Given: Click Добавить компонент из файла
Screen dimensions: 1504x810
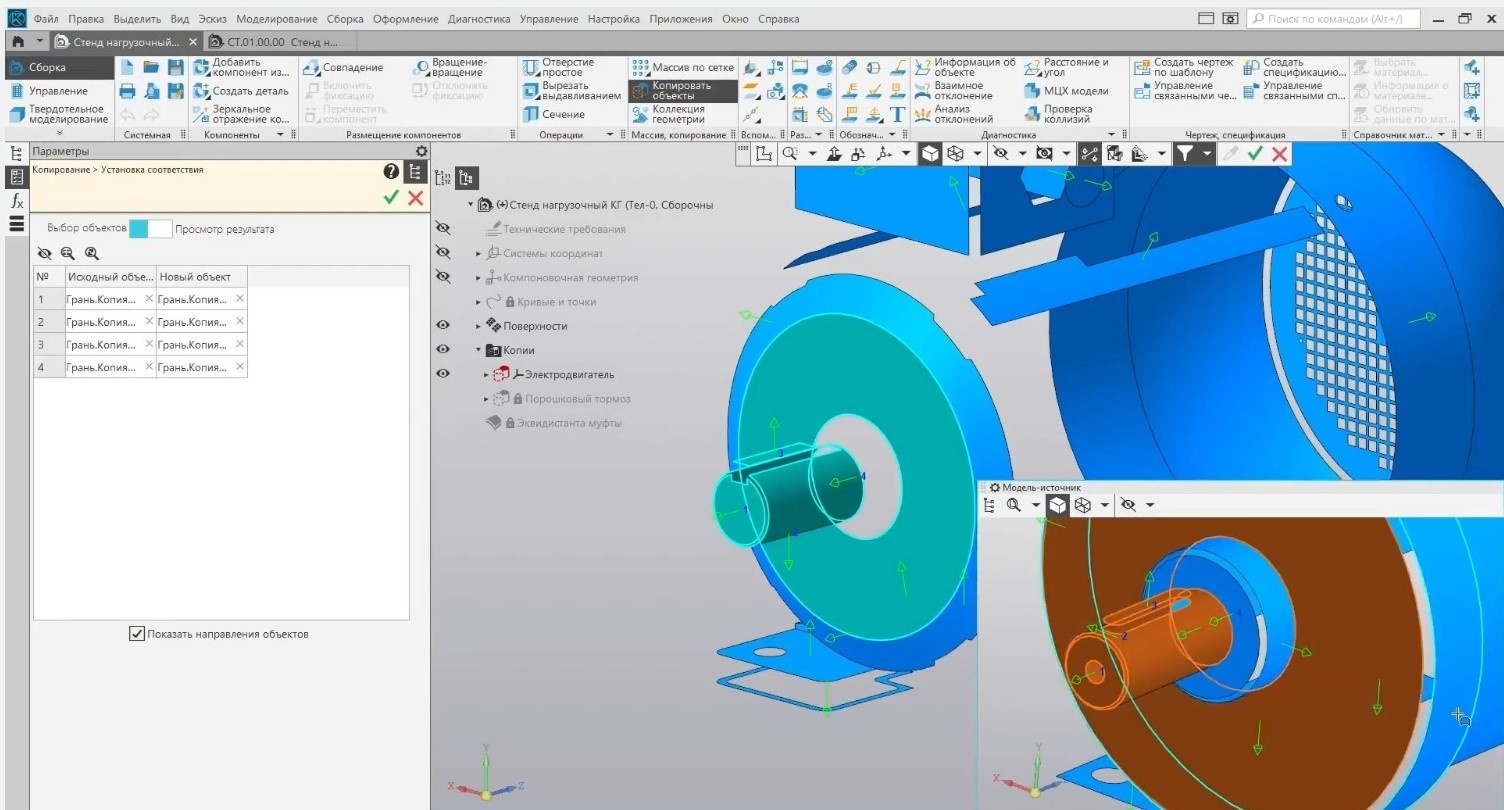Looking at the screenshot, I should [x=240, y=67].
